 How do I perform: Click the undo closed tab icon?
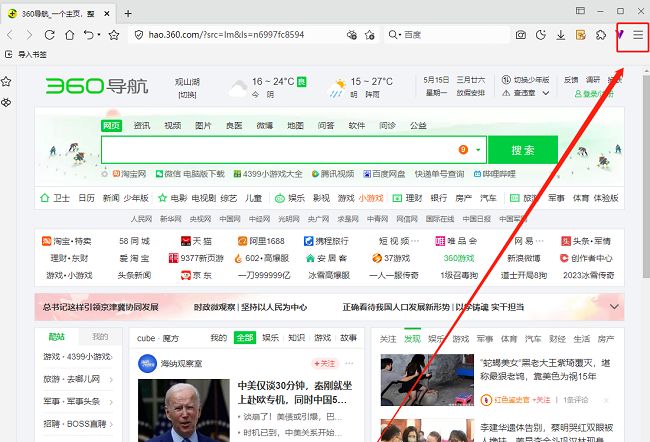88,35
